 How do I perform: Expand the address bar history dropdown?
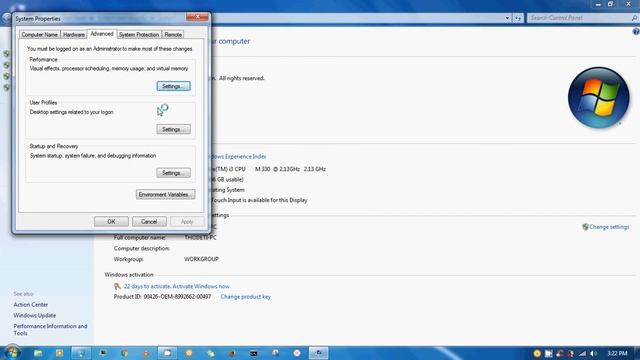pos(507,18)
